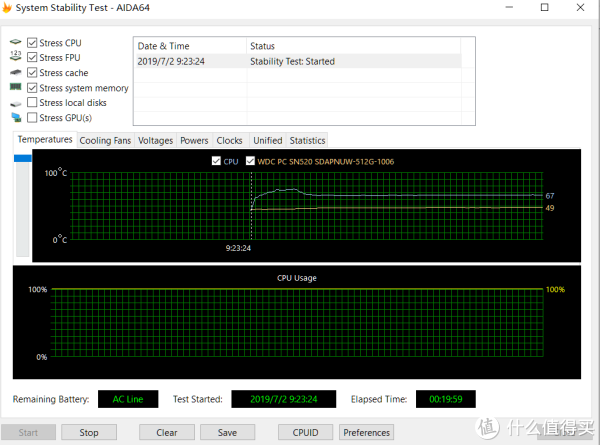This screenshot has width=600, height=445.
Task: Switch to the Statistics tab
Action: (x=307, y=140)
